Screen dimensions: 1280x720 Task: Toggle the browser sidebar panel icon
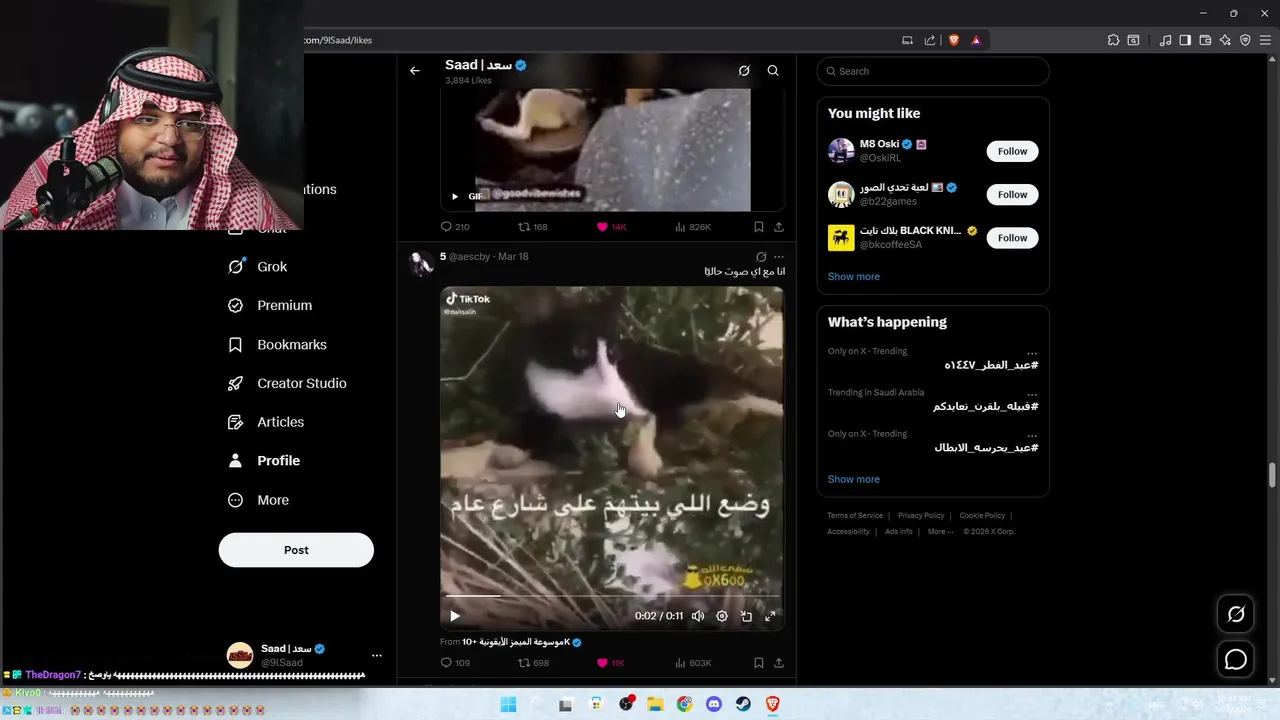click(x=1185, y=40)
